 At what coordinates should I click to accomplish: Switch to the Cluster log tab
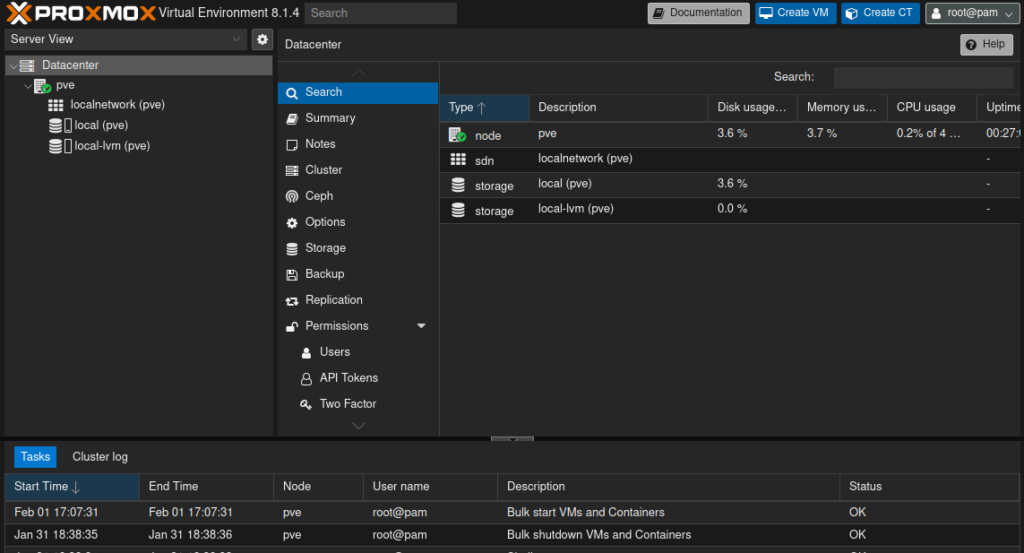(x=100, y=457)
